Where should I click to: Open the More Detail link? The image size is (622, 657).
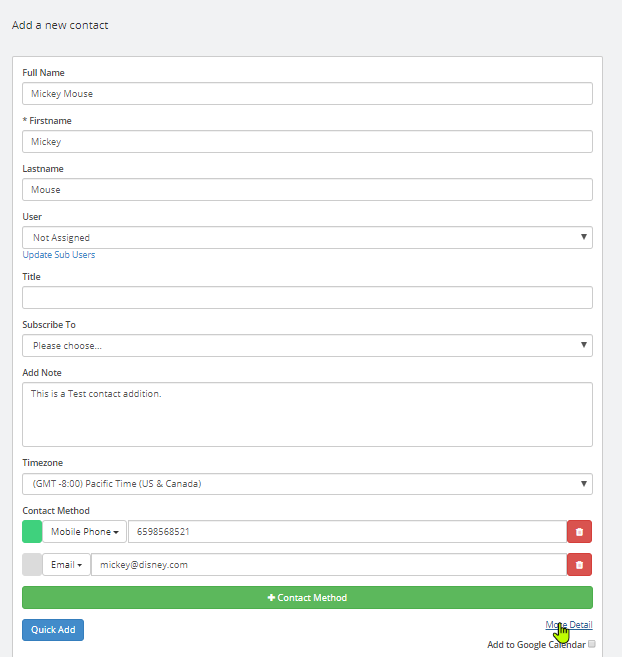(569, 625)
